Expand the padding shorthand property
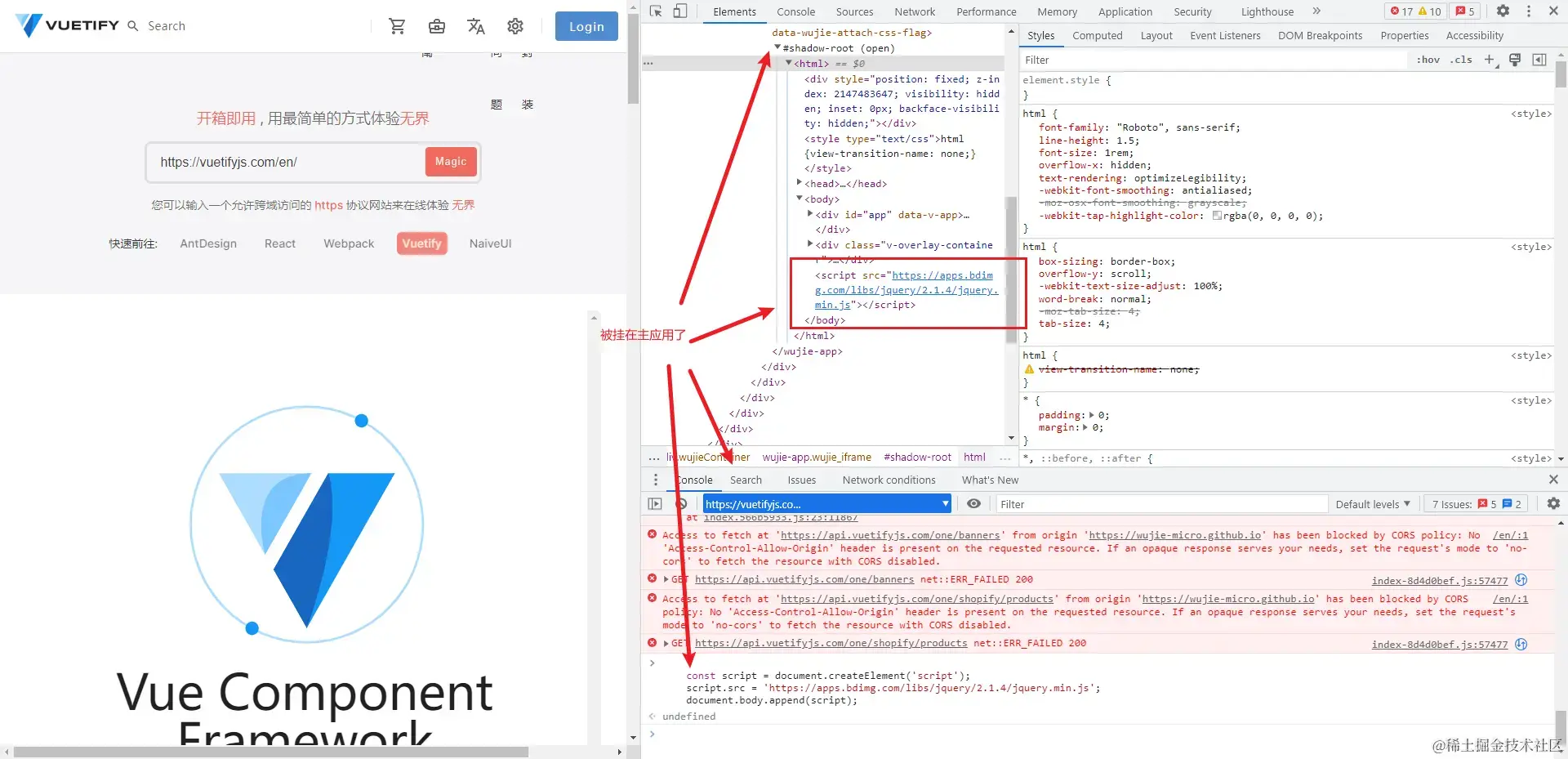The width and height of the screenshot is (1568, 759). click(x=1092, y=415)
